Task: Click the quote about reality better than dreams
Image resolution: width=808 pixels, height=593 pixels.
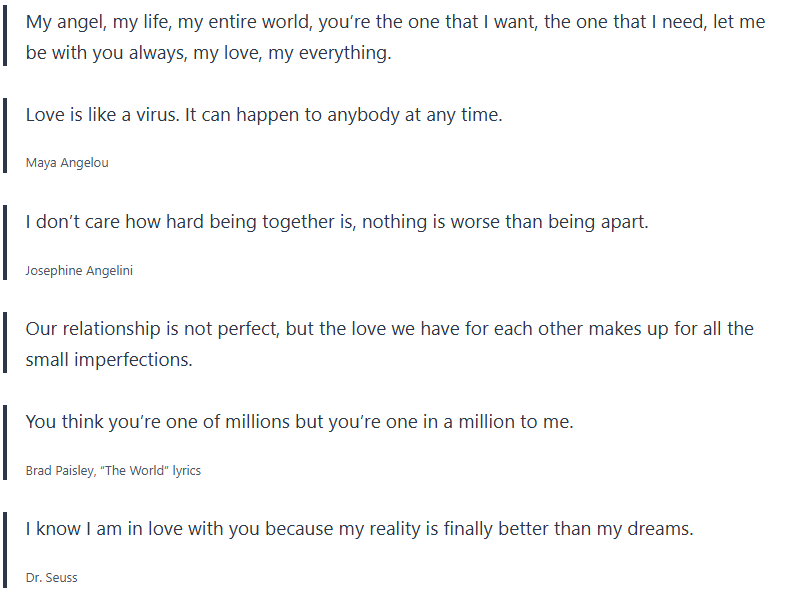Action: 359,529
